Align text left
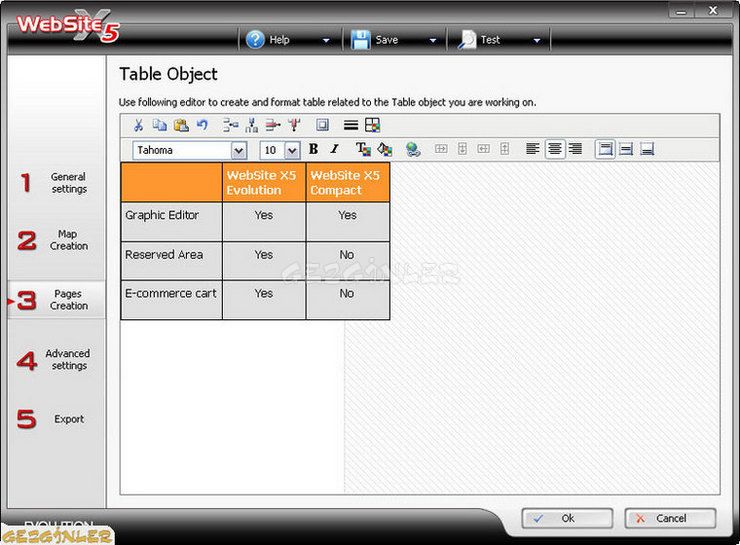Viewport: 740px width, 545px height. [533, 149]
